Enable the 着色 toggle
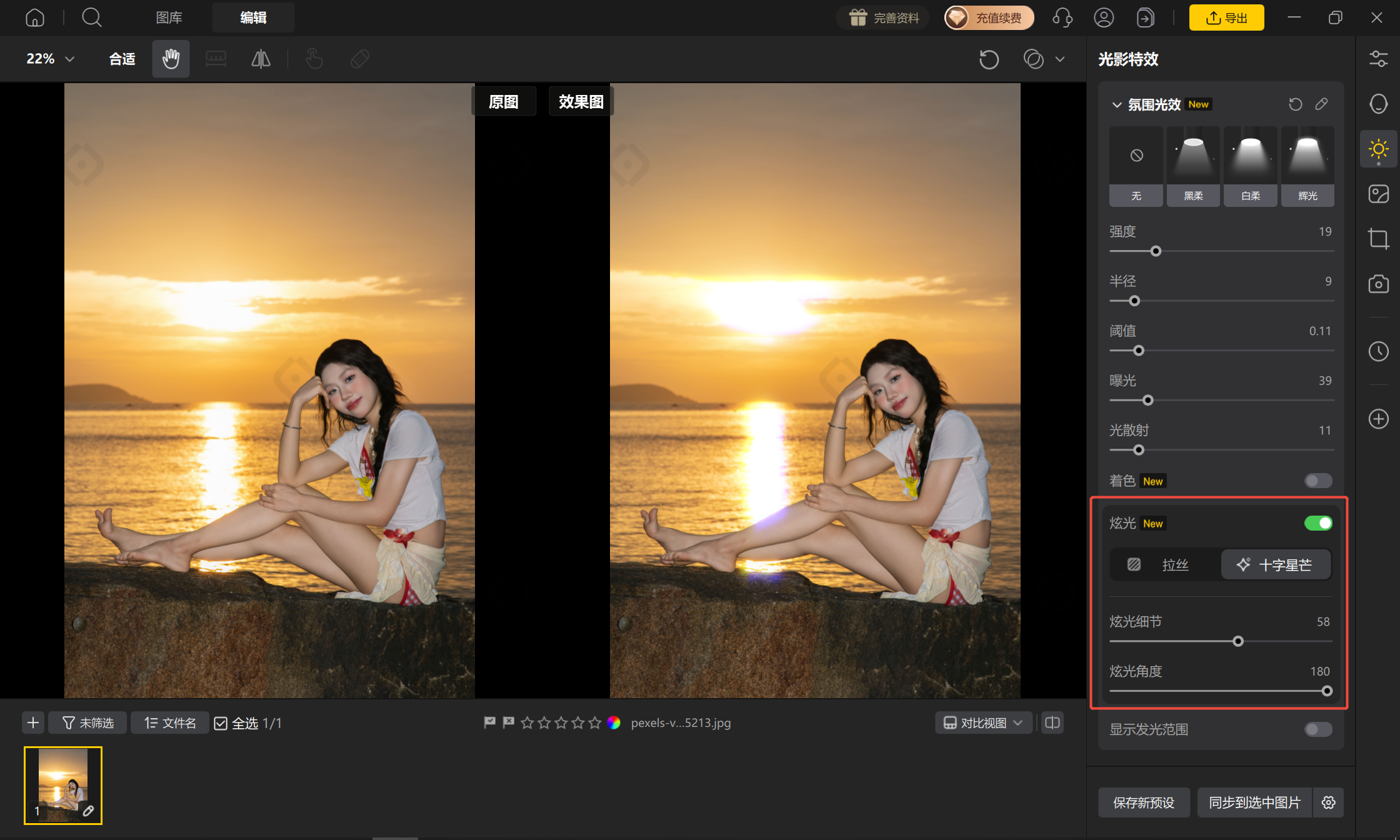The height and width of the screenshot is (840, 1400). [1318, 481]
